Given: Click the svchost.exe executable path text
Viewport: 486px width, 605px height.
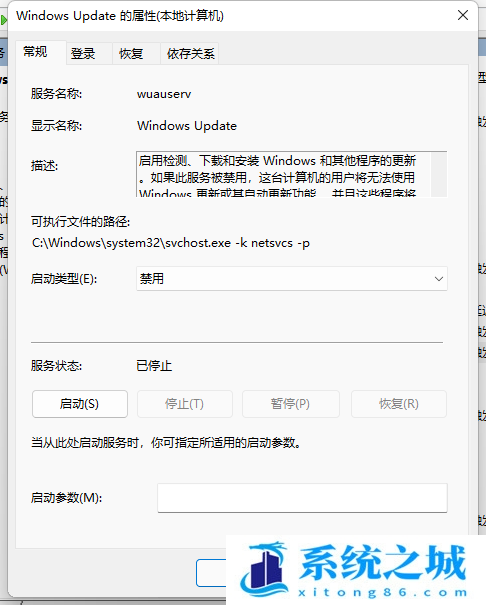Looking at the screenshot, I should coord(170,243).
